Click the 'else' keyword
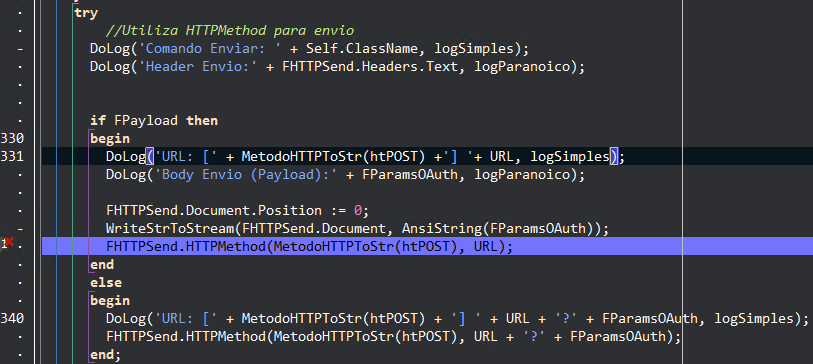This screenshot has height=364, width=813. pyautogui.click(x=106, y=283)
